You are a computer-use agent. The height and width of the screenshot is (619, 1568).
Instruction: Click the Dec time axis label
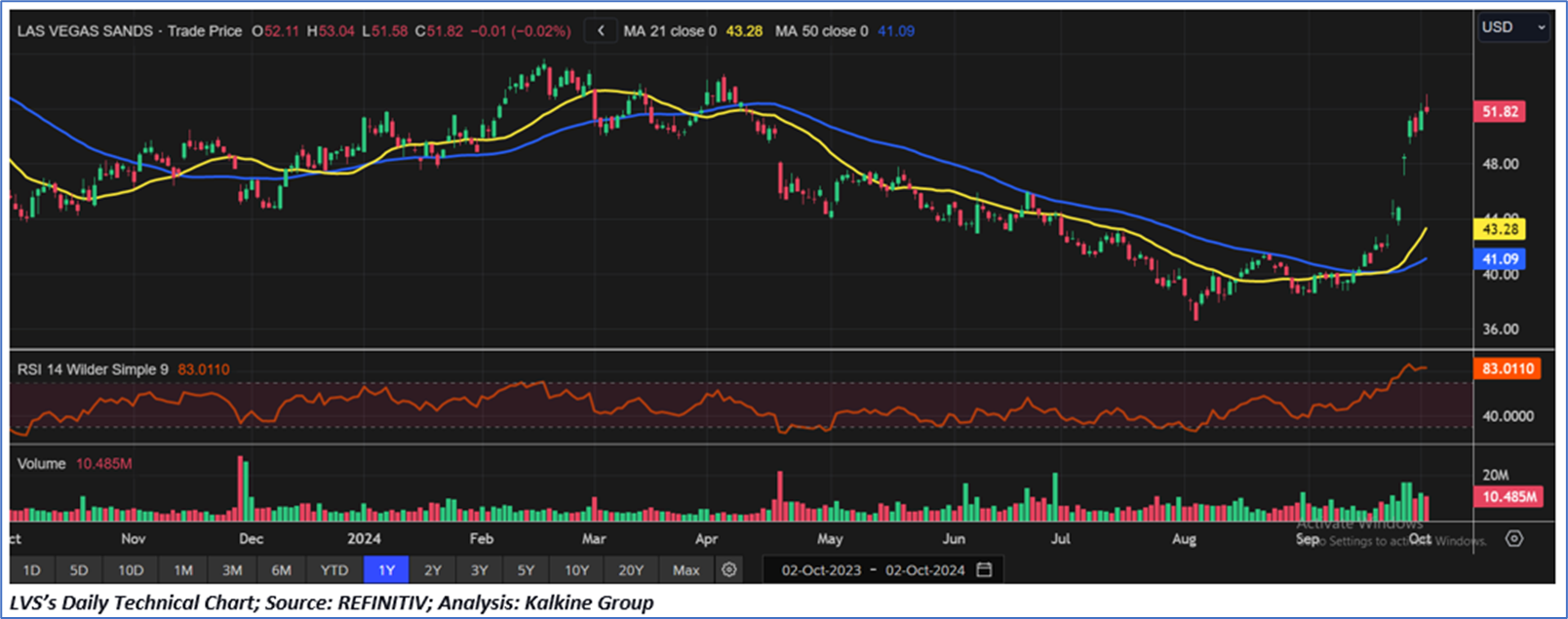[x=252, y=539]
